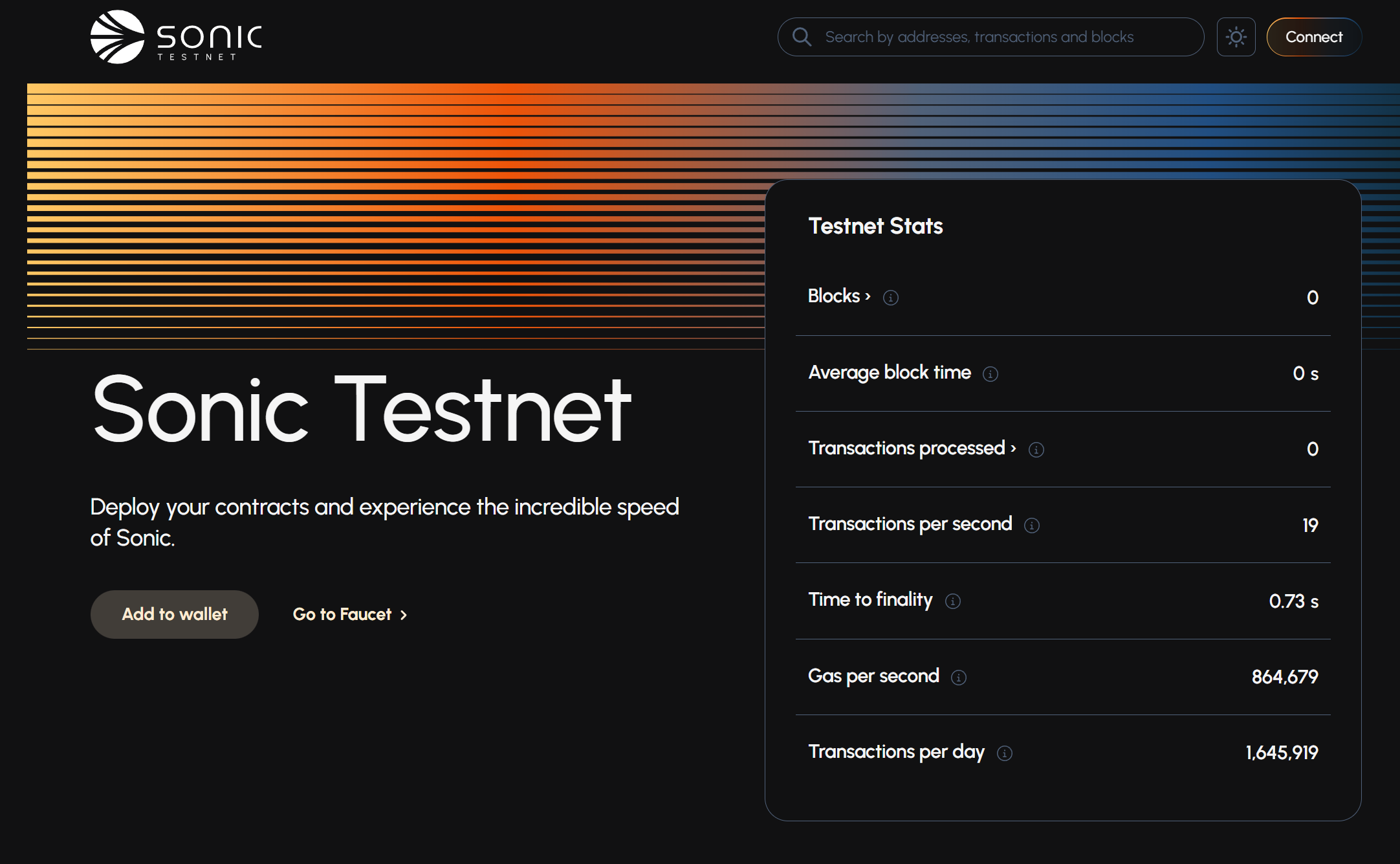The width and height of the screenshot is (1400, 864).
Task: Click the Transactions per second info icon
Action: (1032, 526)
